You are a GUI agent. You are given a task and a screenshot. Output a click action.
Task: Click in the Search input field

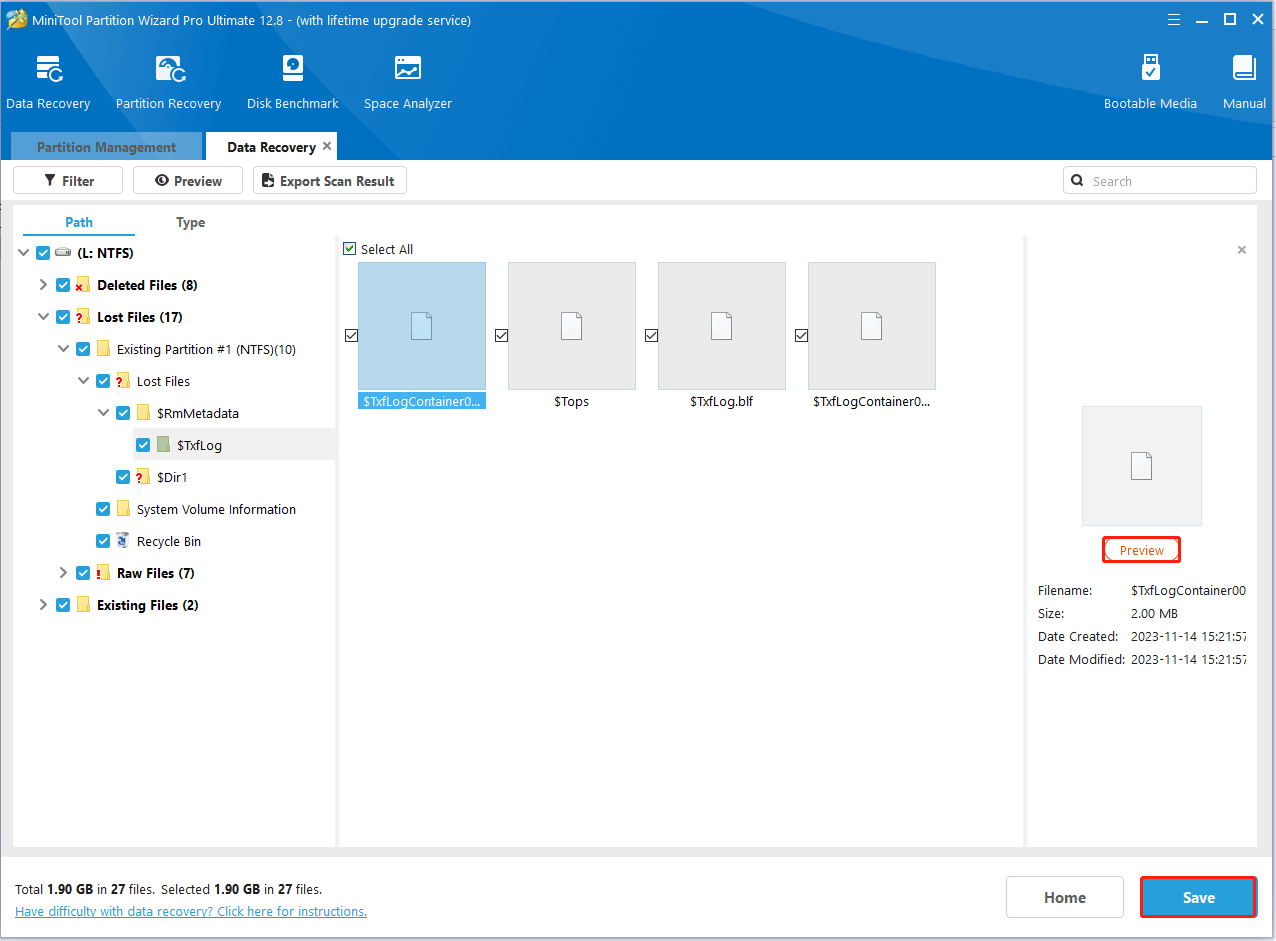tap(1160, 181)
